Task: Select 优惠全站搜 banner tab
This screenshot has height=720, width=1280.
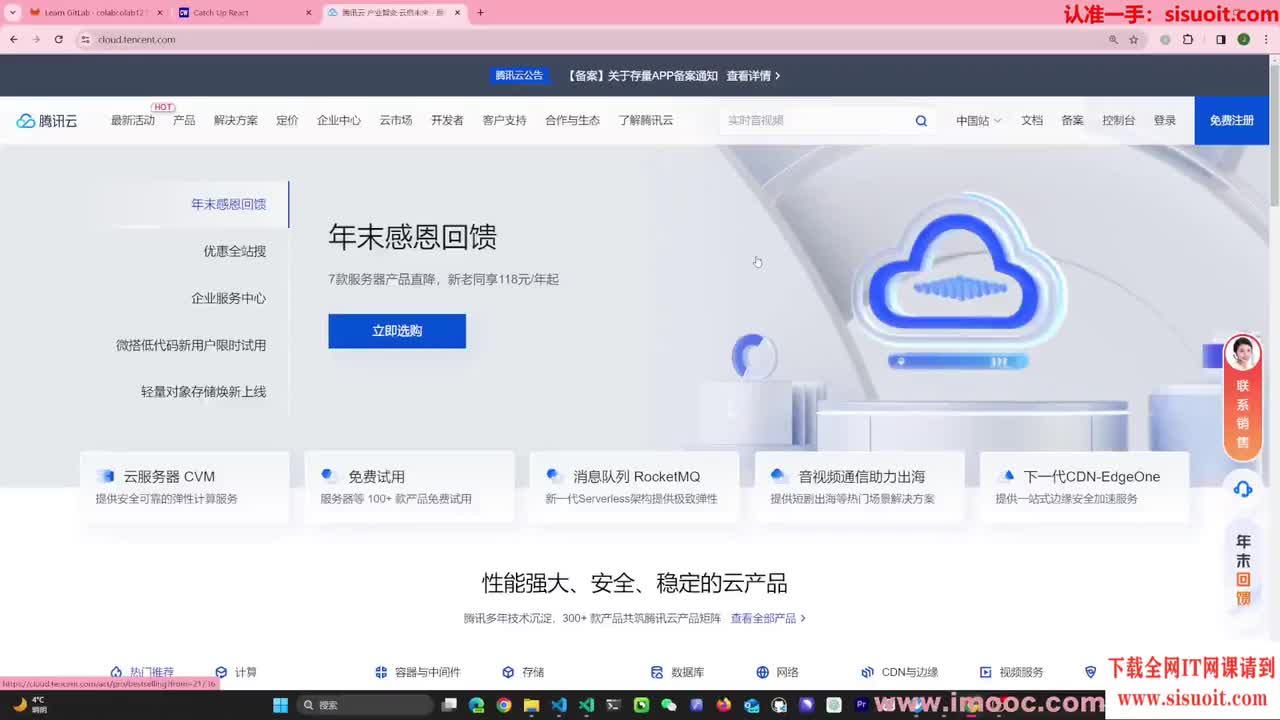Action: pos(235,251)
